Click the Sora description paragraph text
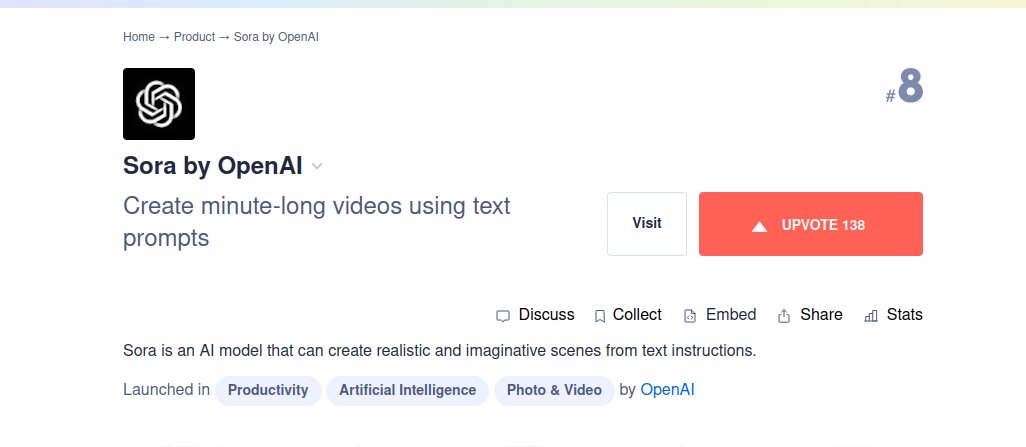 439,351
